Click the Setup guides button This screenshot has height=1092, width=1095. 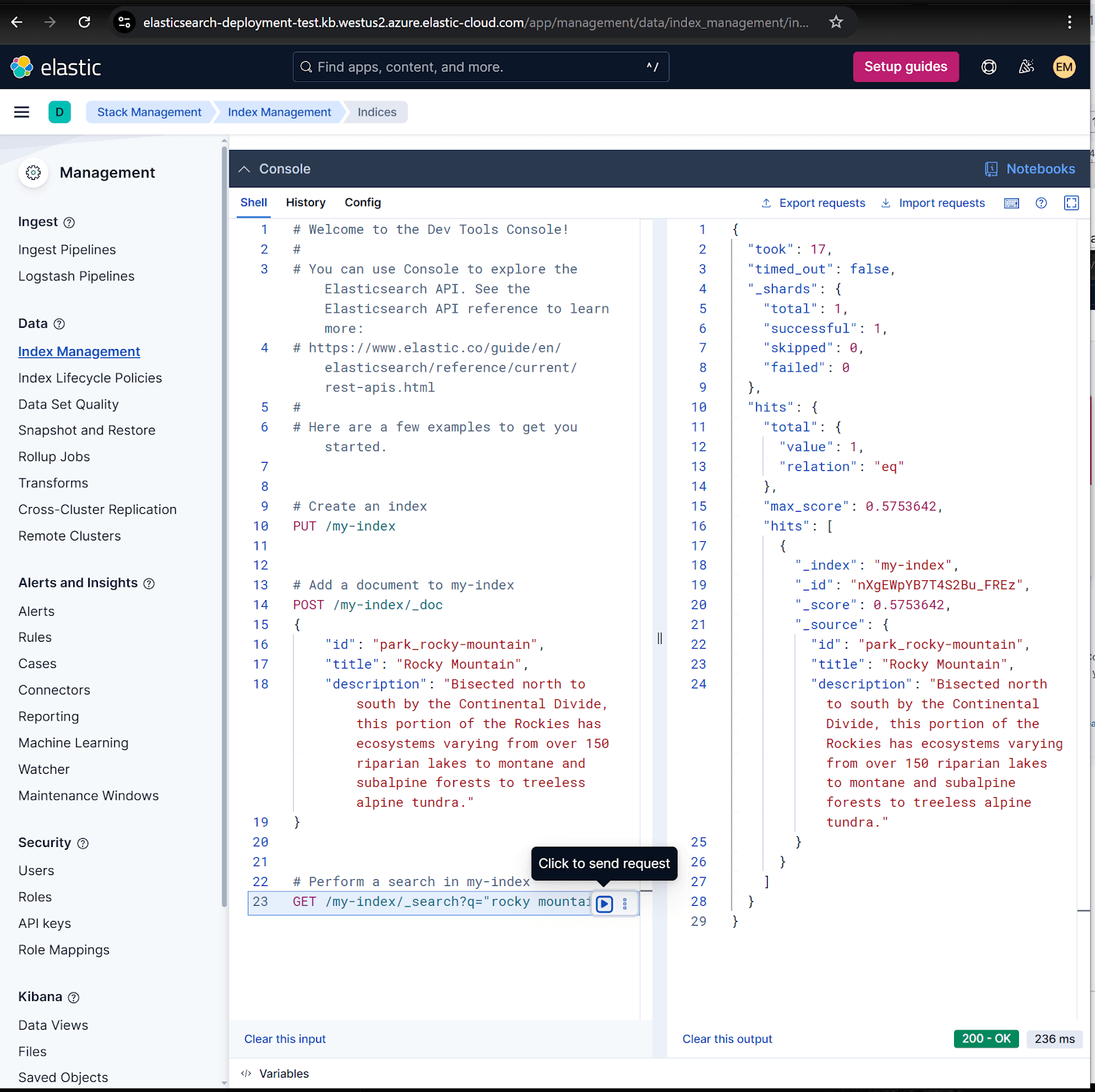[x=905, y=66]
